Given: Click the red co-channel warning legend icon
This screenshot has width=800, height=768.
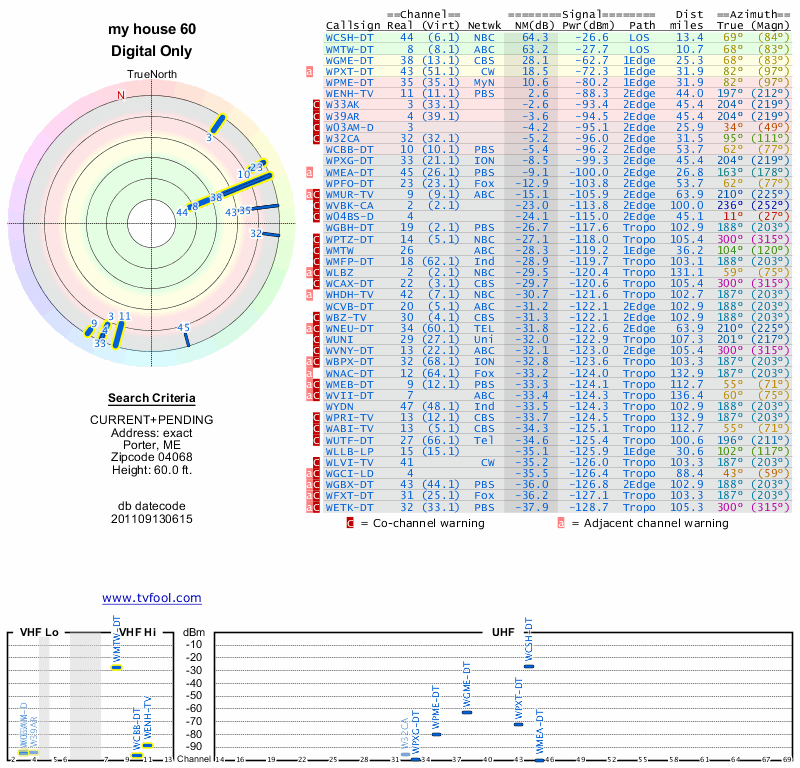Looking at the screenshot, I should pyautogui.click(x=350, y=522).
